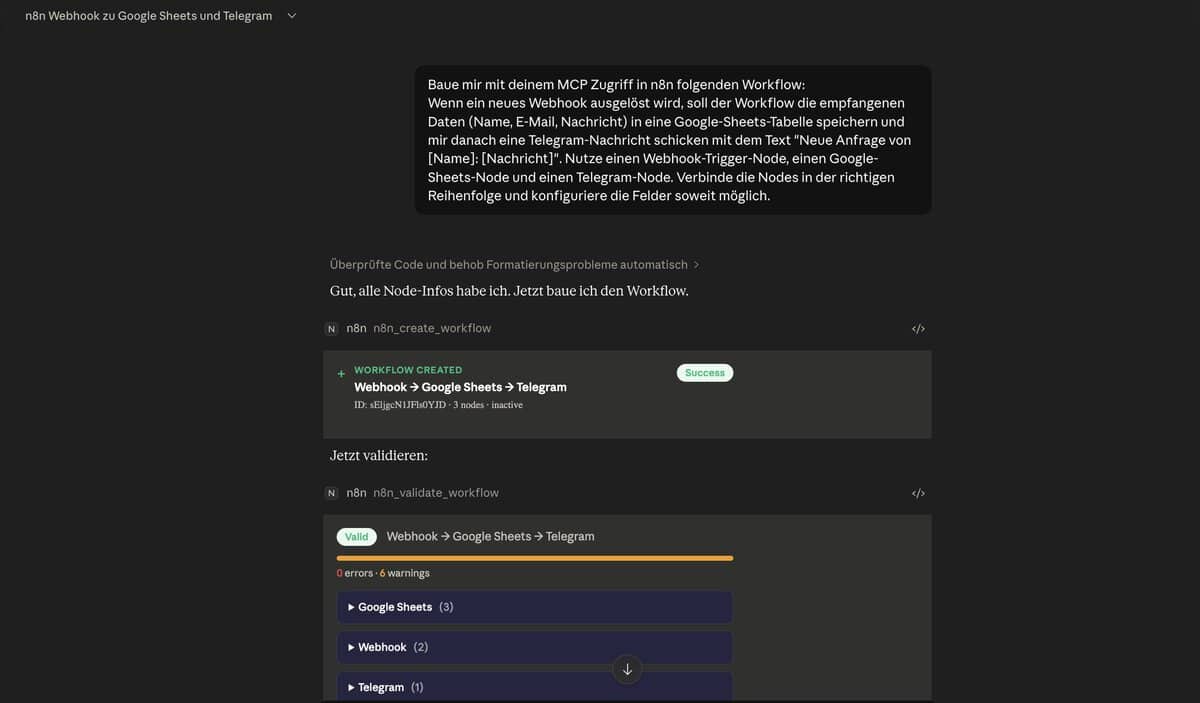Click the Success status badge
This screenshot has width=1200, height=703.
705,373
